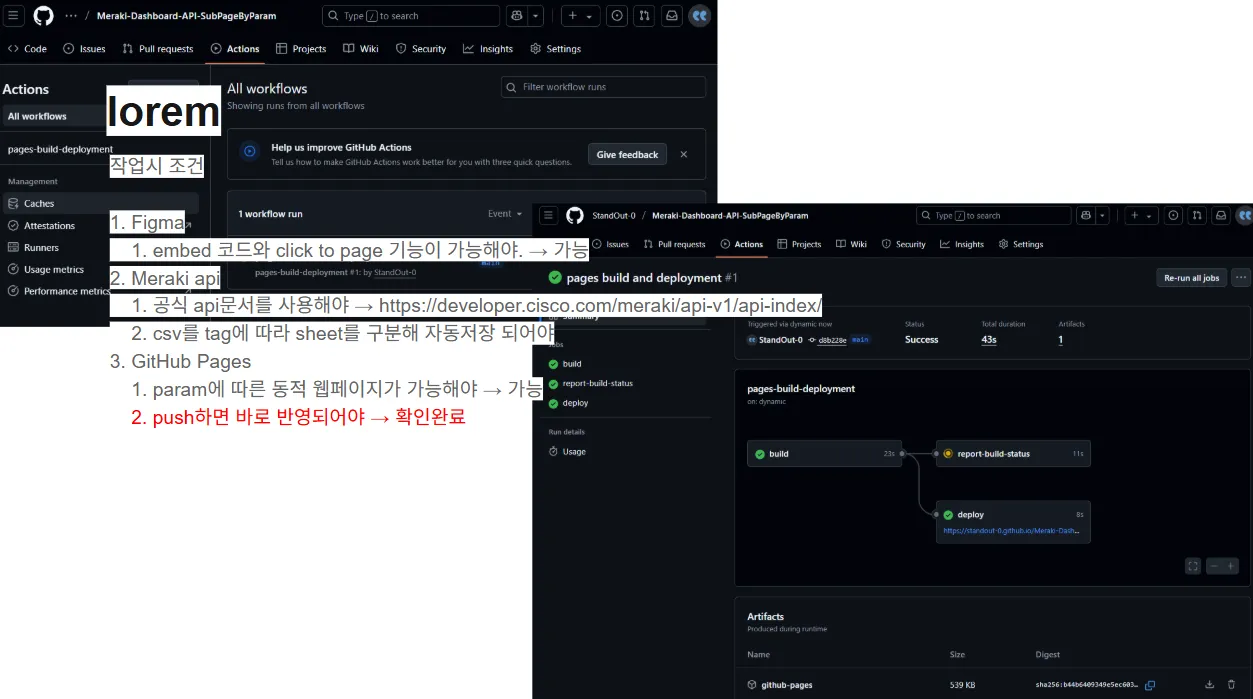Viewport: 1253px width, 699px height.
Task: Open pull requests icon in left header
Action: (x=644, y=16)
